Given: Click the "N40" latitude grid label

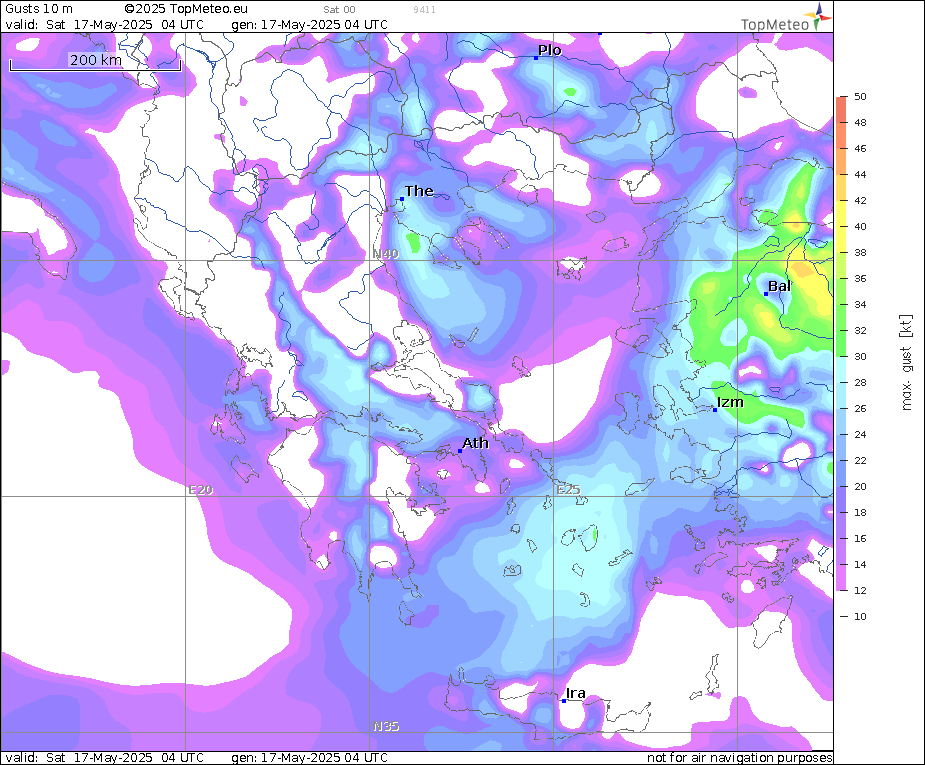Looking at the screenshot, I should coord(386,254).
